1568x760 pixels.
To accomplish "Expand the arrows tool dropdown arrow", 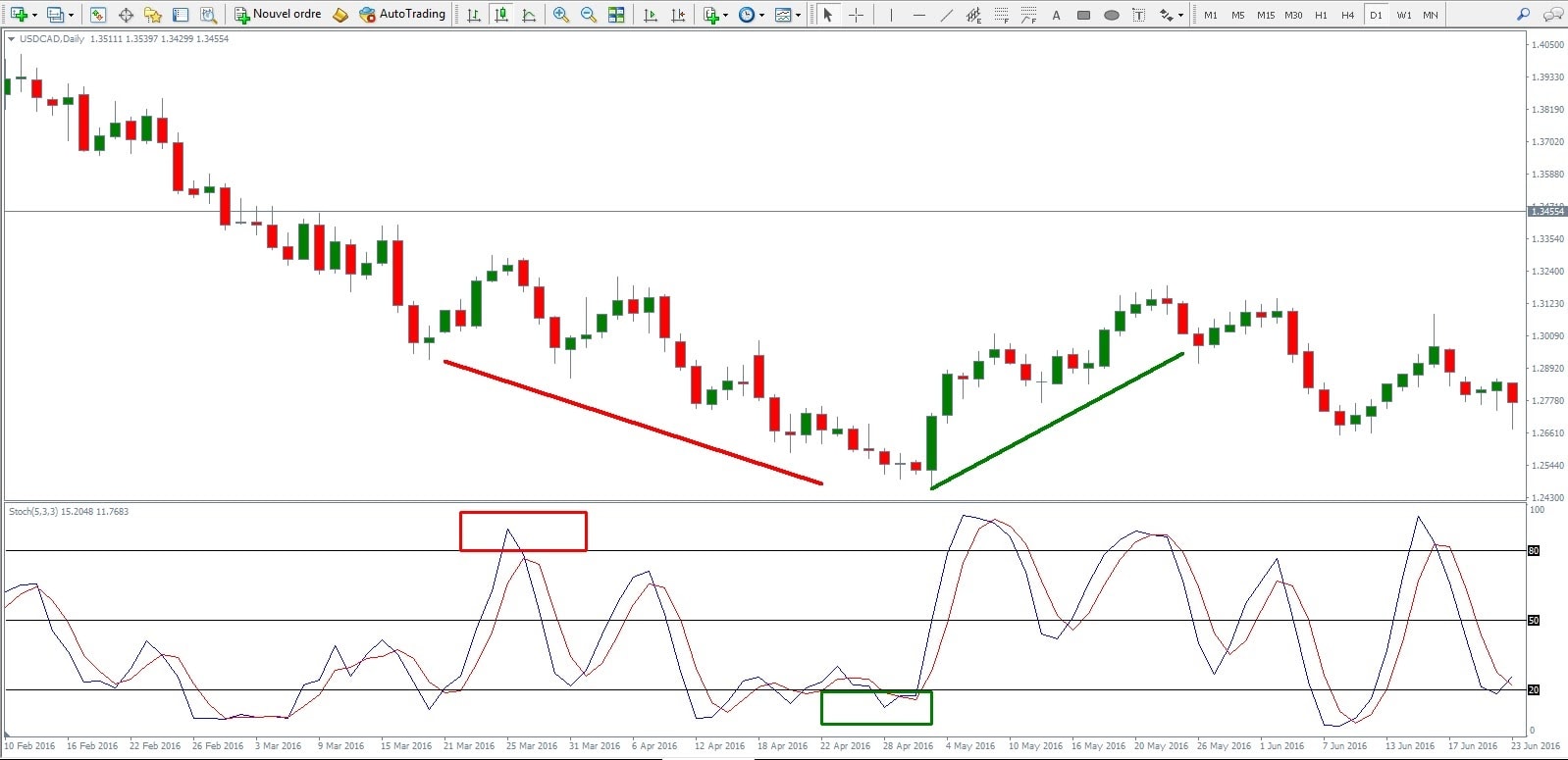I will click(x=1180, y=15).
